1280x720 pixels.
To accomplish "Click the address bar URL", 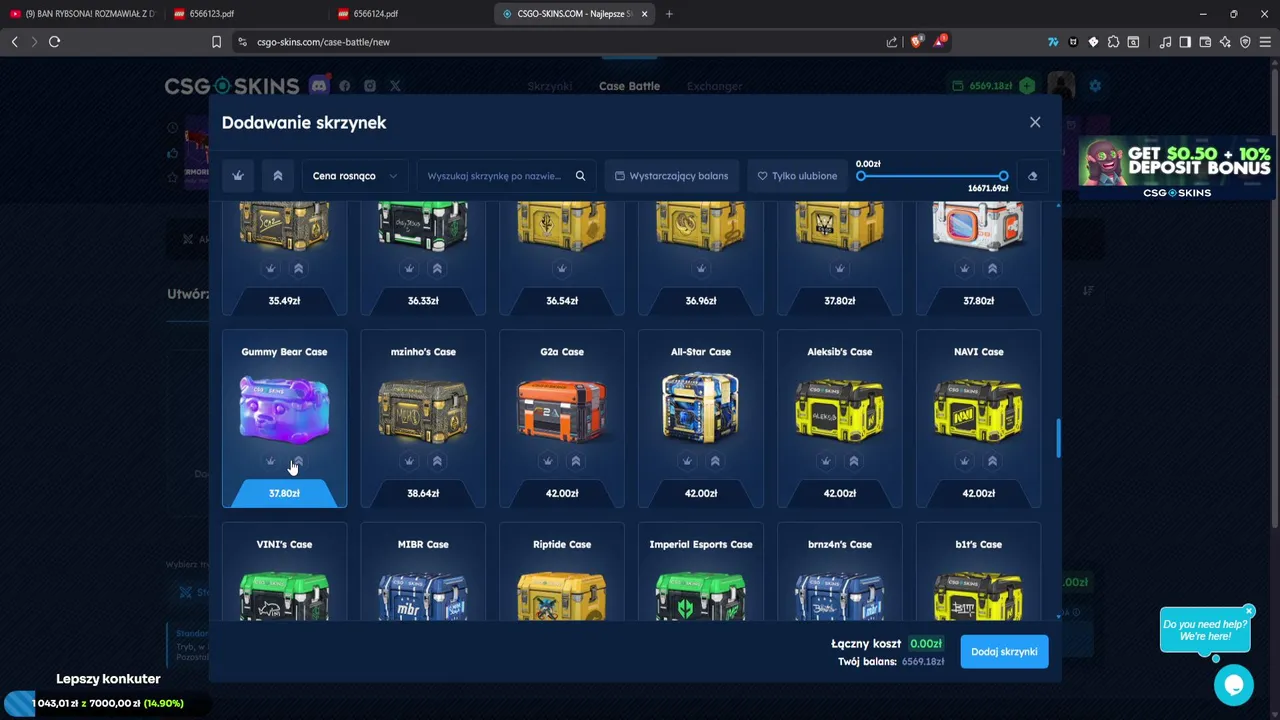I will click(x=323, y=42).
